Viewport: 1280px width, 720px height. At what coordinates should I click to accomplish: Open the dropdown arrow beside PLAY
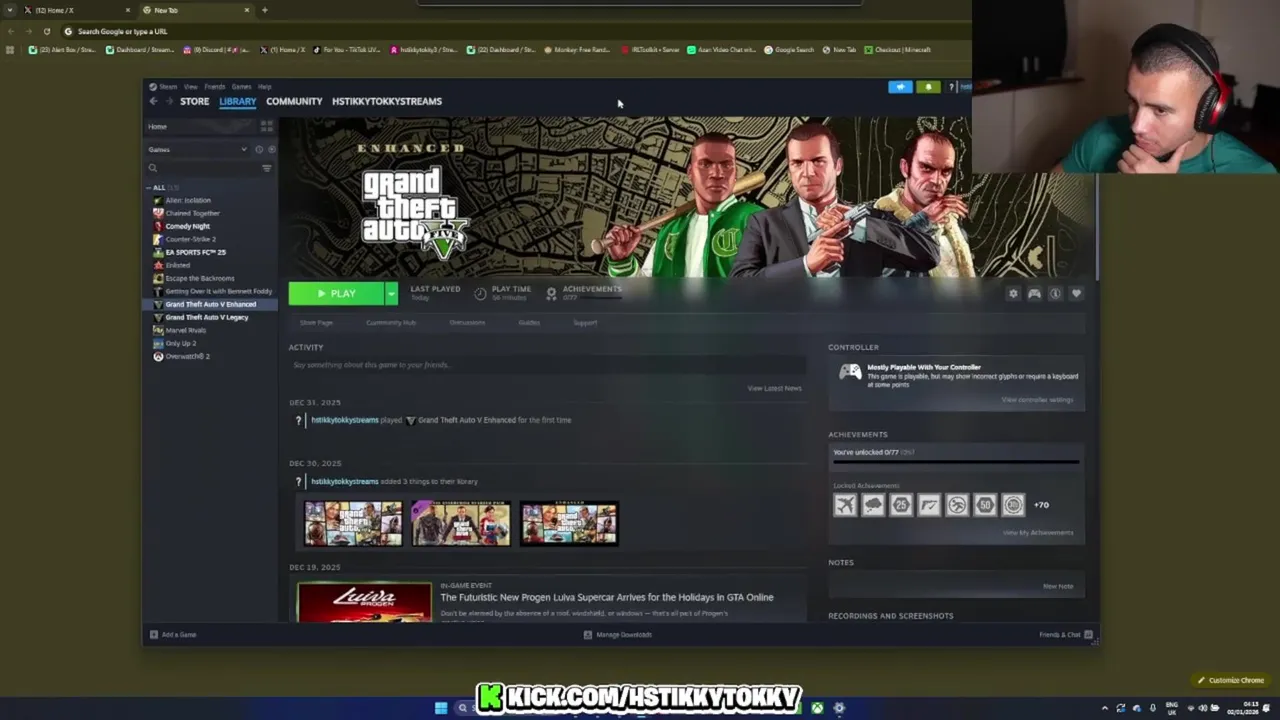click(391, 293)
